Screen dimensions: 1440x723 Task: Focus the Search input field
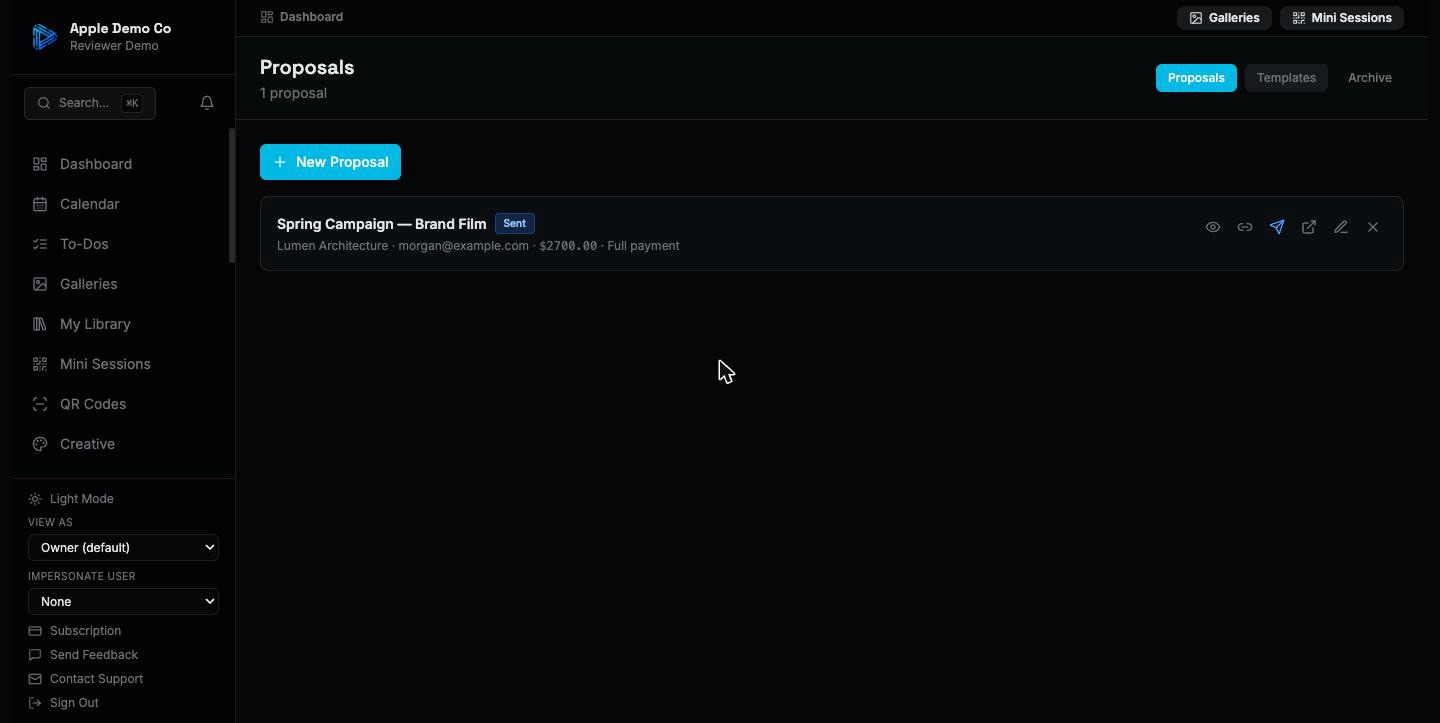click(90, 103)
